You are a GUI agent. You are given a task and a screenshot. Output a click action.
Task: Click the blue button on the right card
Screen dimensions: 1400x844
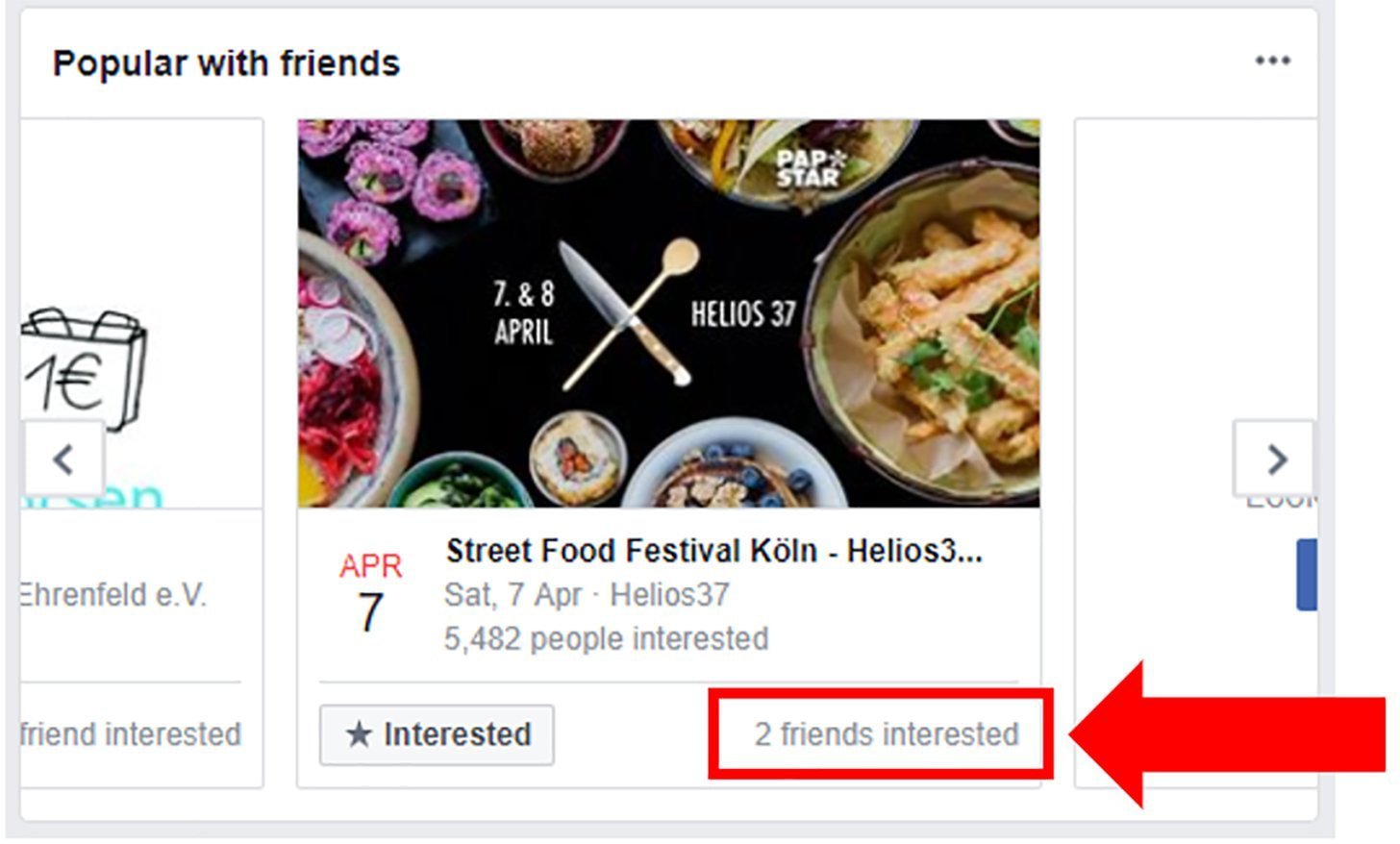[x=1306, y=575]
